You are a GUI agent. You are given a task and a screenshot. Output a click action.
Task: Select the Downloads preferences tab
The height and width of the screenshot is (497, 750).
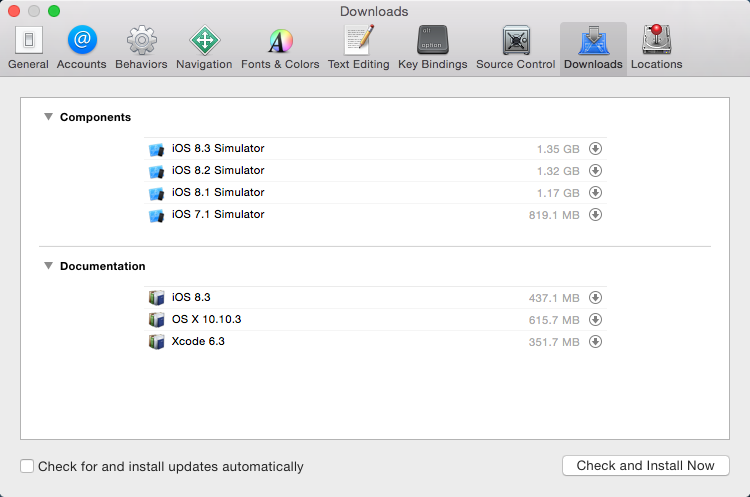pyautogui.click(x=593, y=48)
